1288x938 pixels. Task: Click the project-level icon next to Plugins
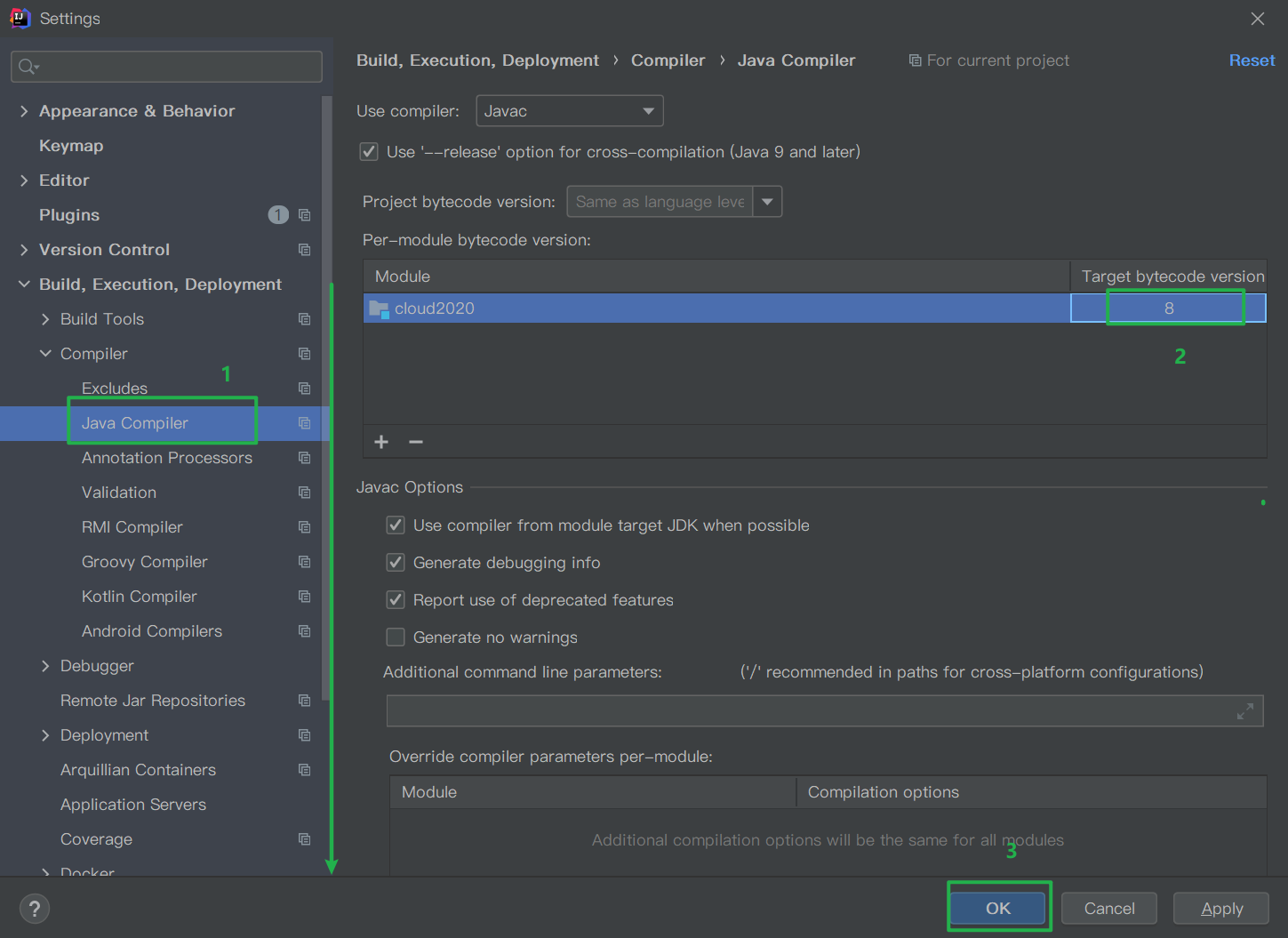305,215
